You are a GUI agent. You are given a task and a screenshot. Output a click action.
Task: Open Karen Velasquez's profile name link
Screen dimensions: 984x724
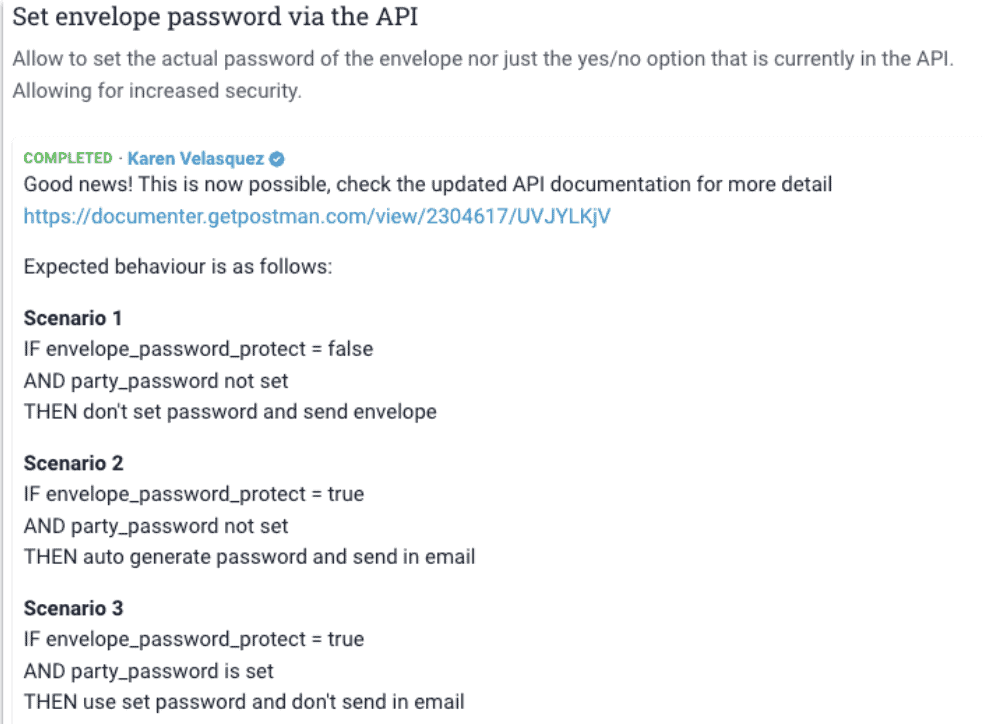196,159
